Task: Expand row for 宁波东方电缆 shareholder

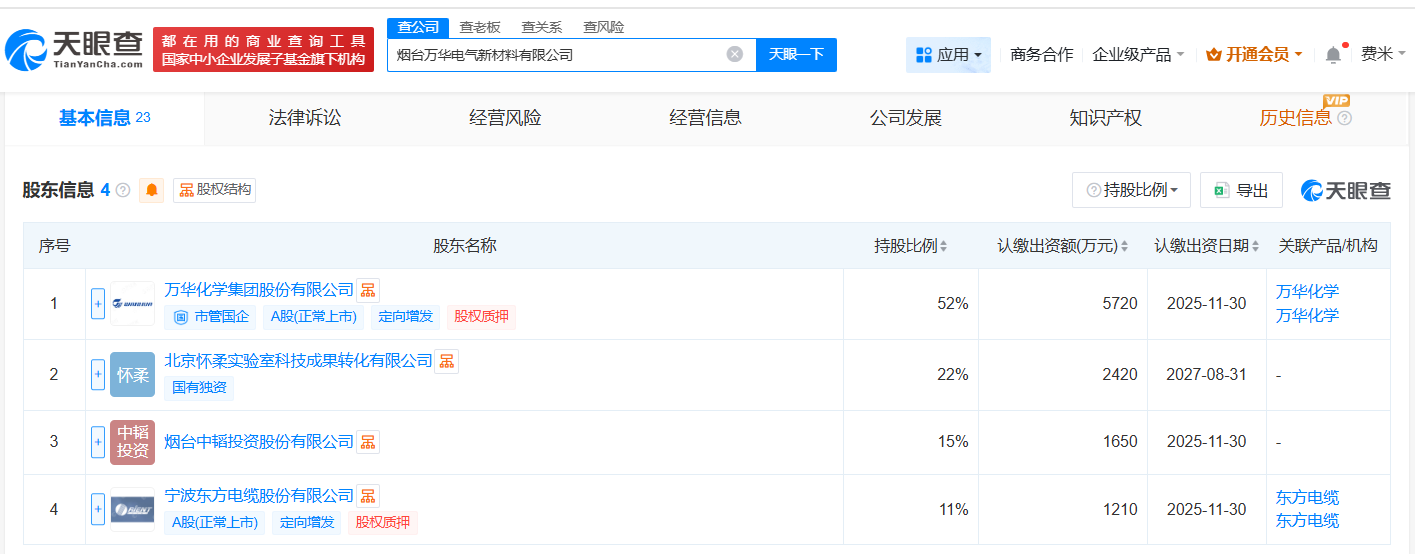Action: tap(98, 509)
